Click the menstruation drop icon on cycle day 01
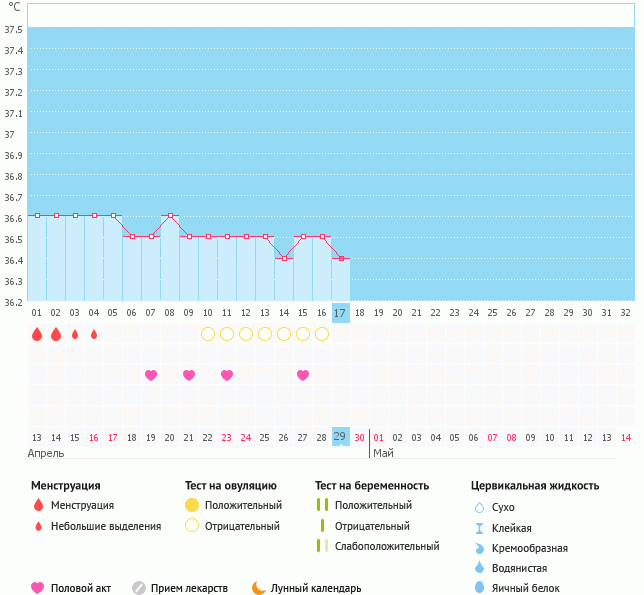Screen dimensions: 644x595 pos(37,334)
